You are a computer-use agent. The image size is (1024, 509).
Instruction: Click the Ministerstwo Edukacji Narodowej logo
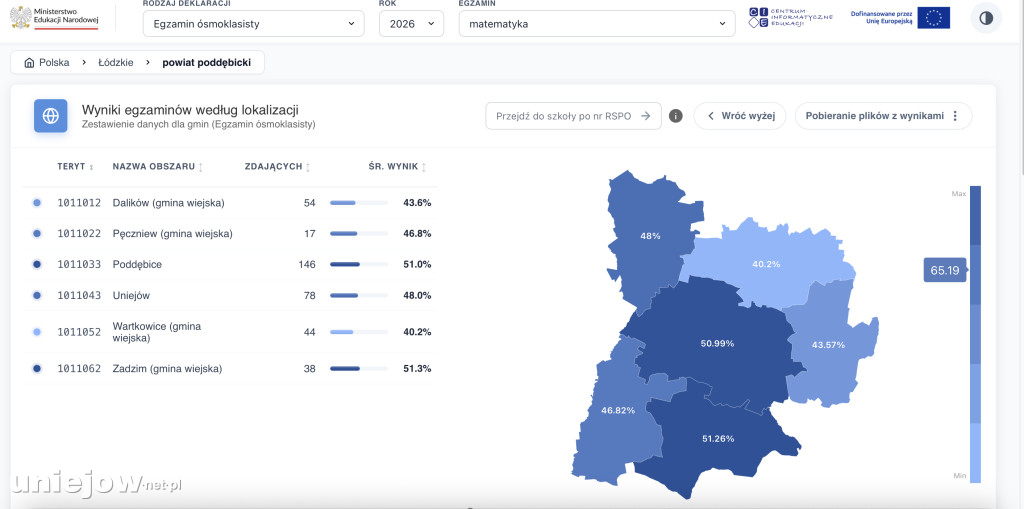tap(55, 17)
